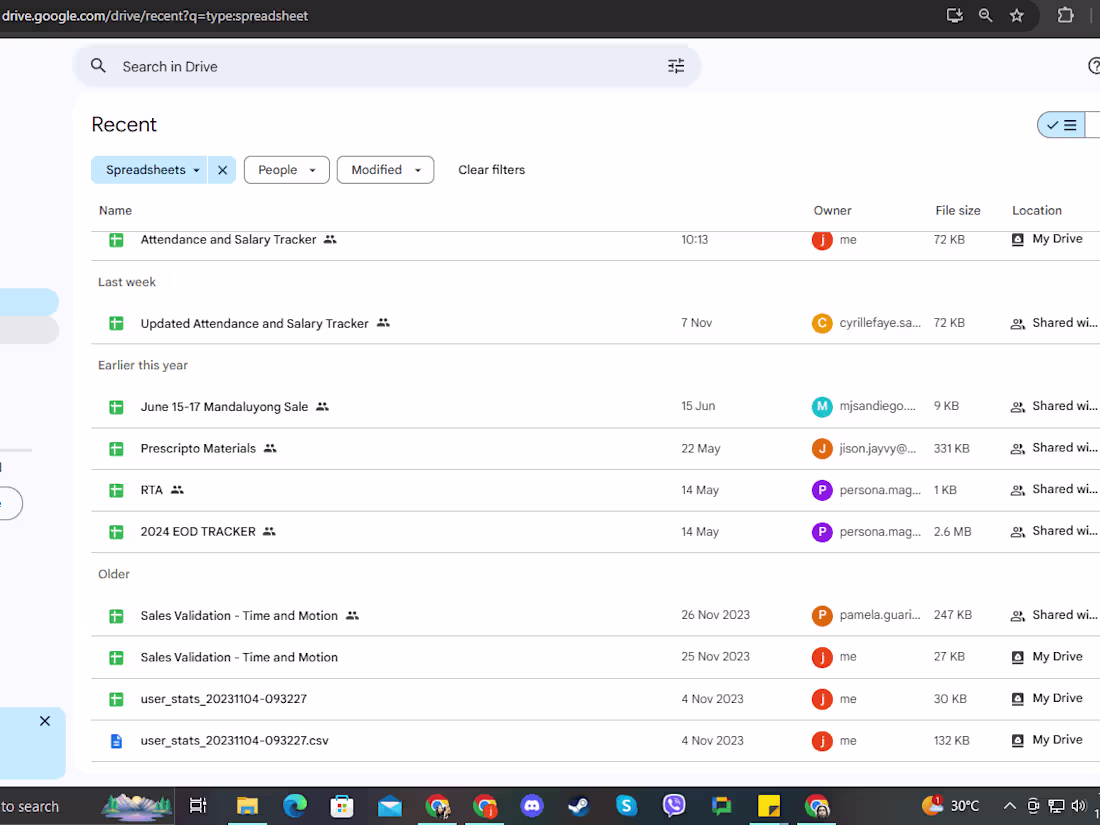Launch Steam from the taskbar
Image resolution: width=1100 pixels, height=825 pixels.
578,806
